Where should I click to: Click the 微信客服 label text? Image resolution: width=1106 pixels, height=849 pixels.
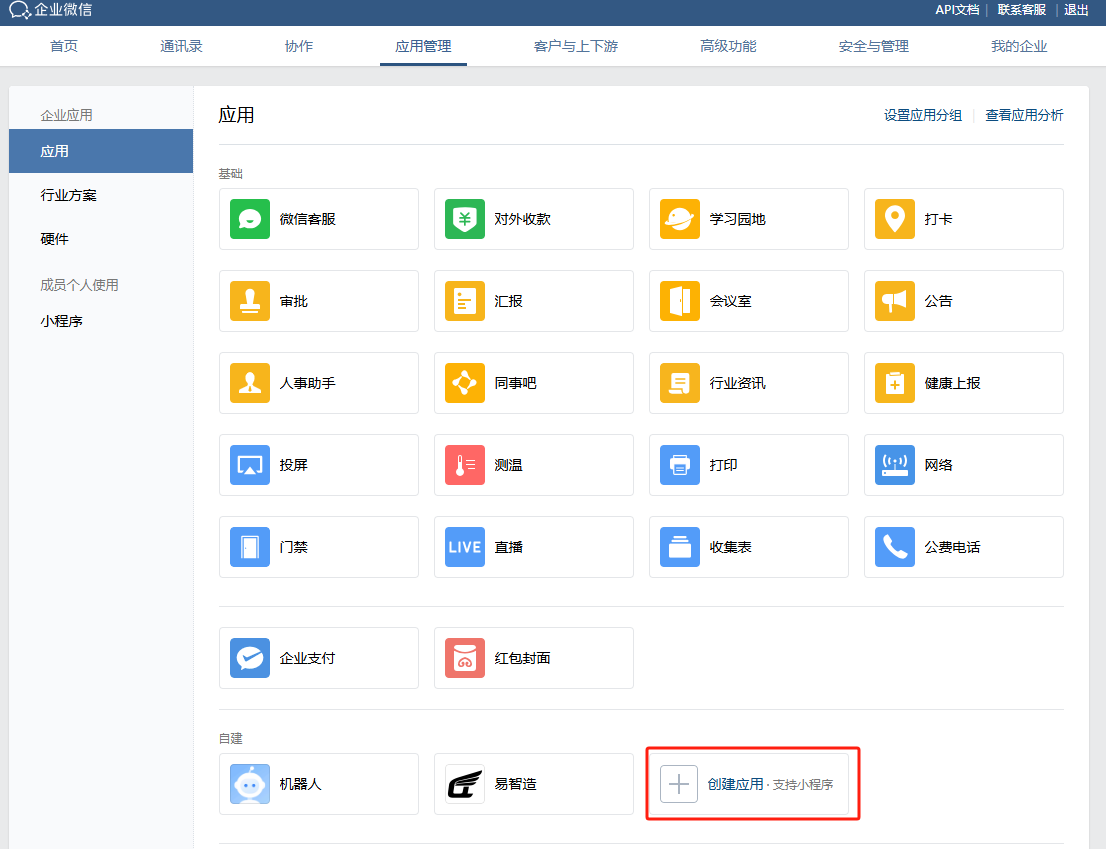click(x=308, y=219)
